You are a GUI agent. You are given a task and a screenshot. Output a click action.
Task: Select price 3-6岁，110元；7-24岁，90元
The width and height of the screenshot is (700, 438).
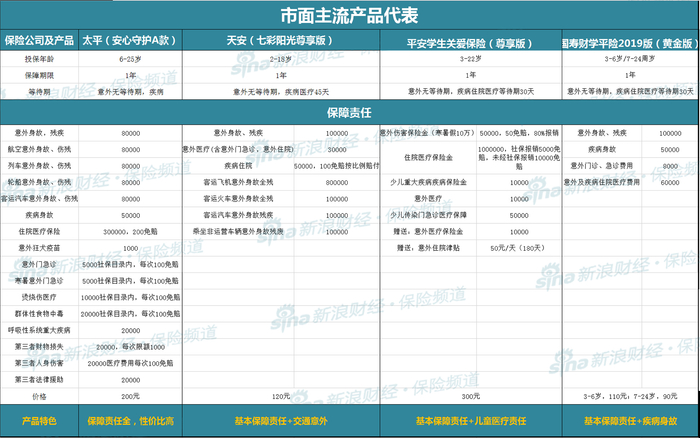tap(630, 396)
